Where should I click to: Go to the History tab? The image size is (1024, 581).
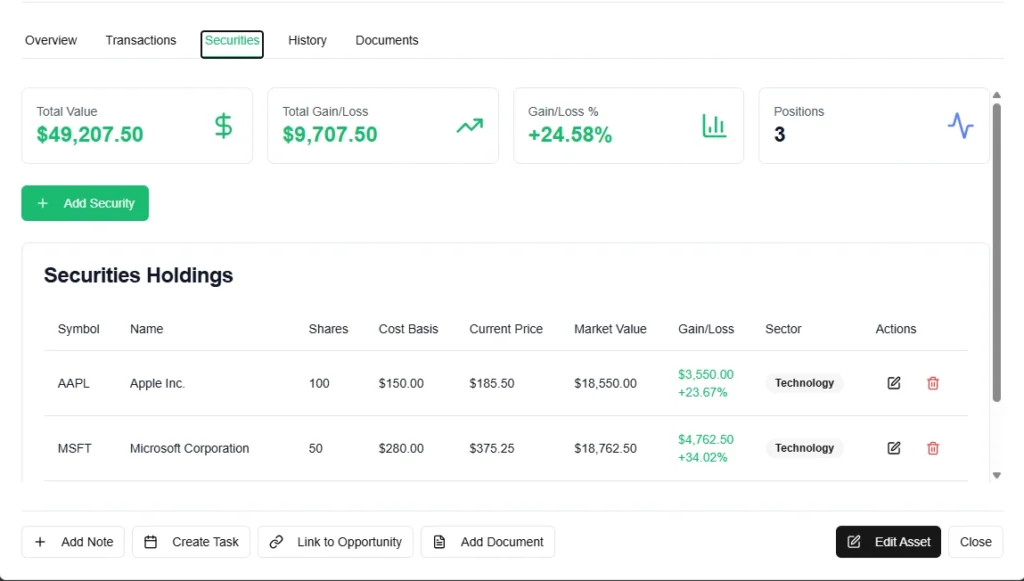click(307, 41)
